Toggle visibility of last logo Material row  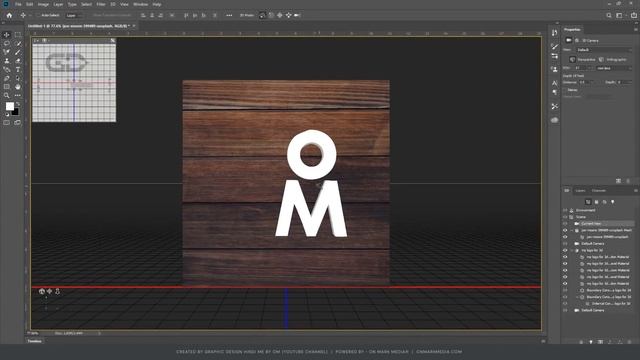(x=565, y=283)
